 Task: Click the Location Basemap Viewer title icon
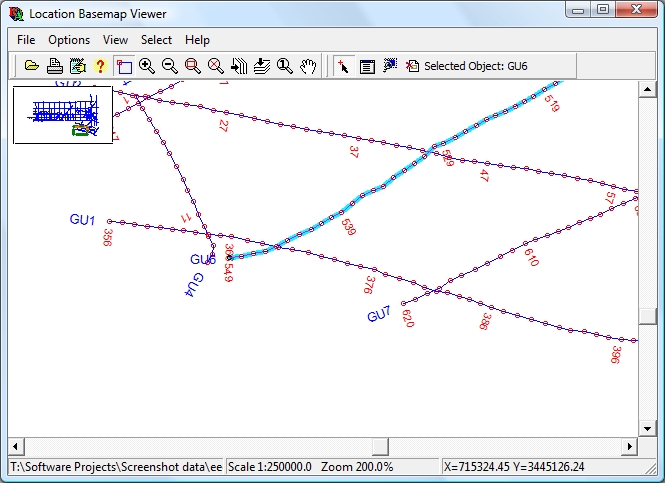[17, 14]
